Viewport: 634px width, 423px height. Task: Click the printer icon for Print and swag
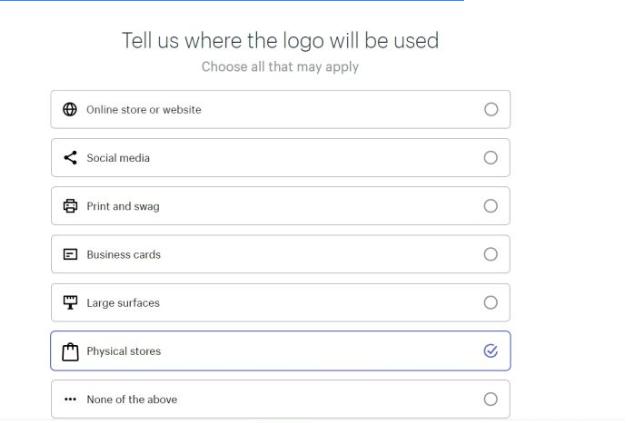tap(70, 206)
